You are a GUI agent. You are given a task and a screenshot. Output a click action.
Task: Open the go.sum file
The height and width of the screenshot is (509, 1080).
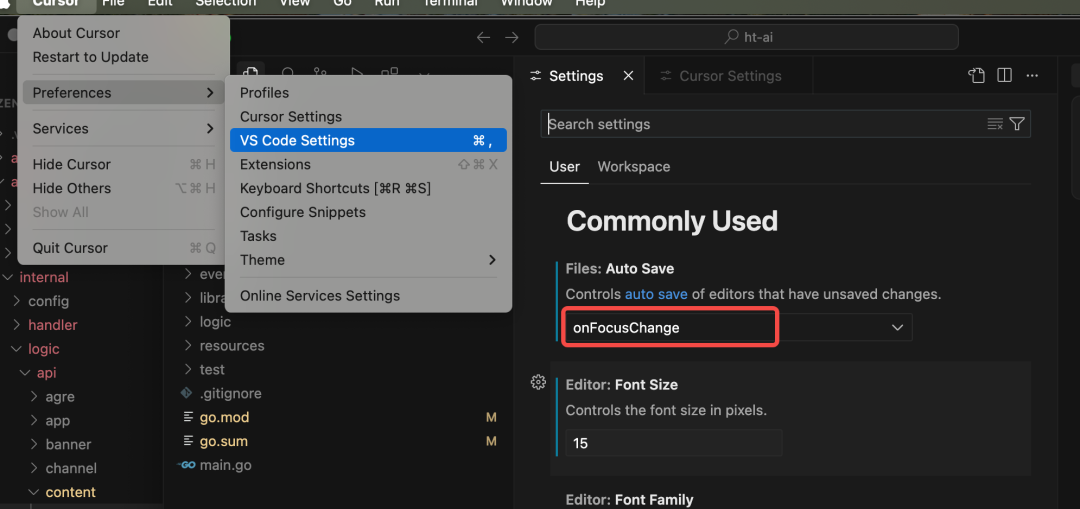coord(223,442)
